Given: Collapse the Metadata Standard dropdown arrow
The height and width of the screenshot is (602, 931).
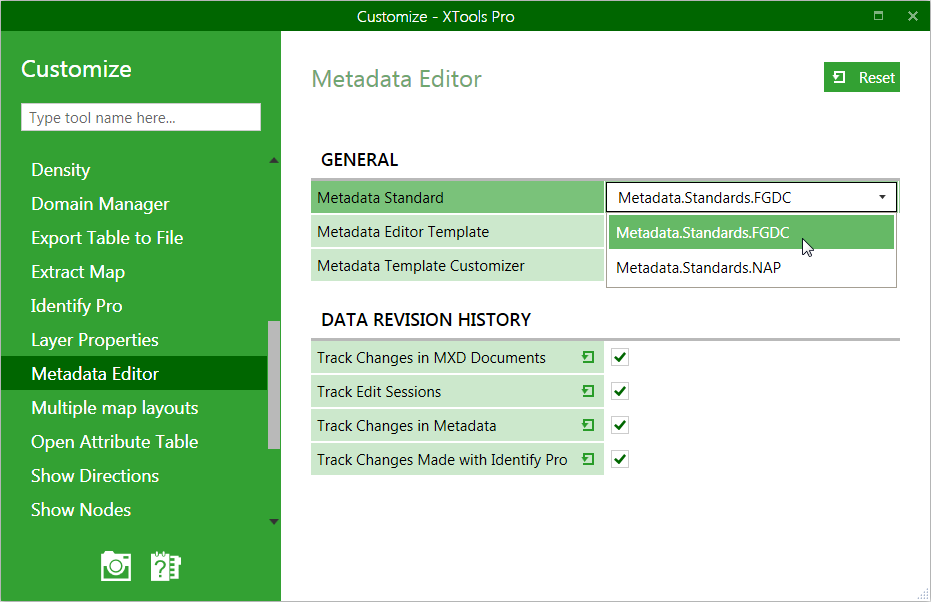Looking at the screenshot, I should pos(882,197).
